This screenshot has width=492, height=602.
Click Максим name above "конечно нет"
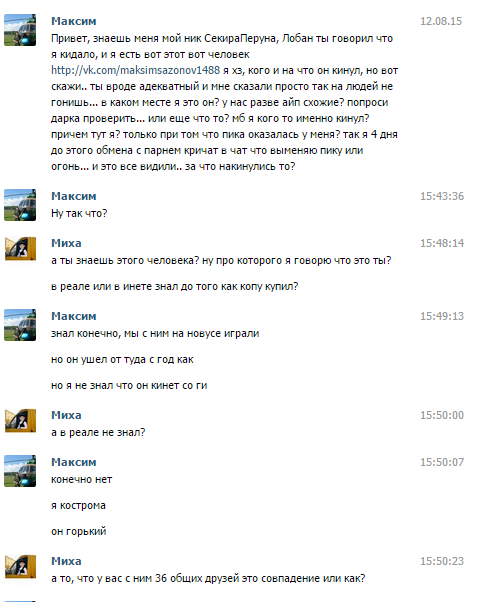pyautogui.click(x=74, y=462)
